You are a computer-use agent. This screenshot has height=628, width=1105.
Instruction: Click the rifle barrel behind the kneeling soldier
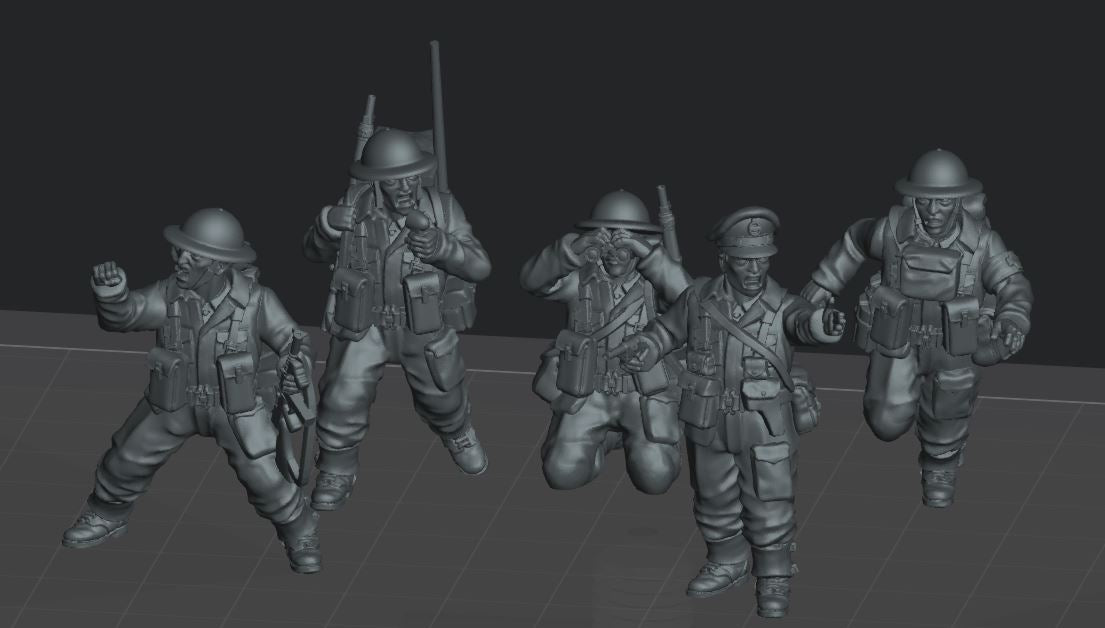click(x=667, y=220)
